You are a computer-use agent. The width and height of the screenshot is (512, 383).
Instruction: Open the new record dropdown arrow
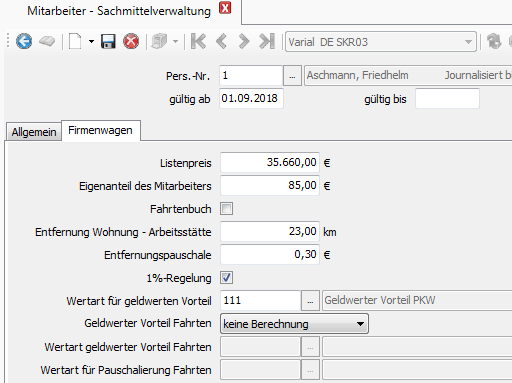91,42
